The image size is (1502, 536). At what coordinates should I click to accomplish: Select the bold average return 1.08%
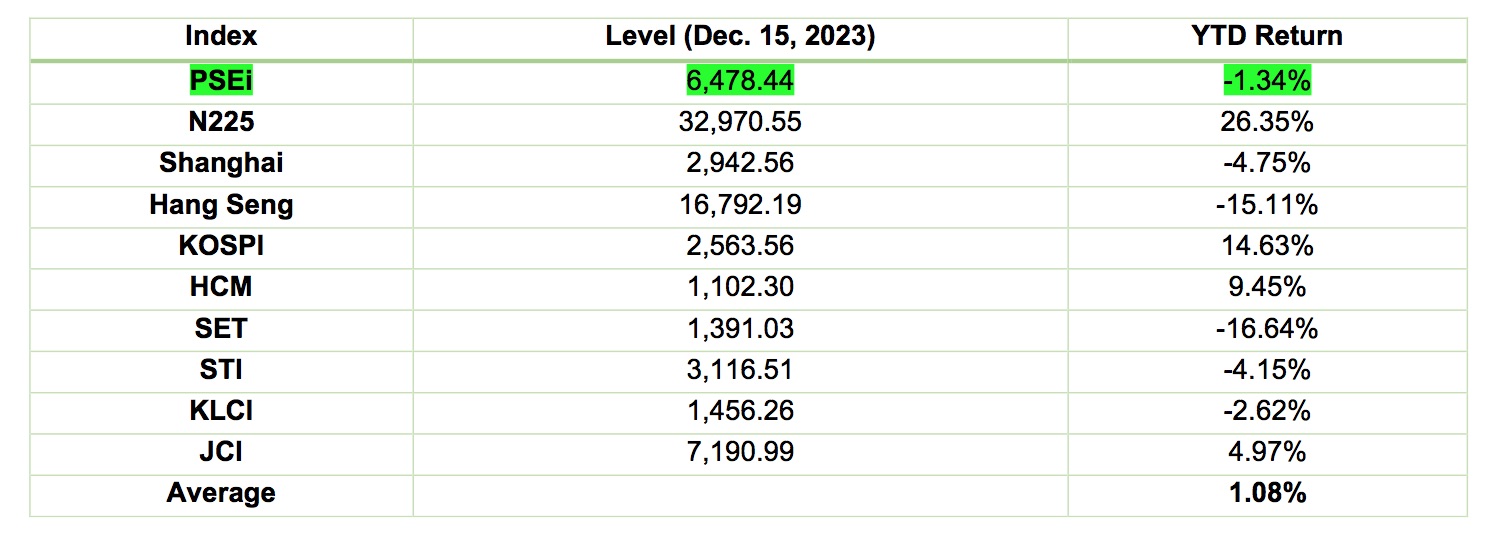(x=1266, y=493)
